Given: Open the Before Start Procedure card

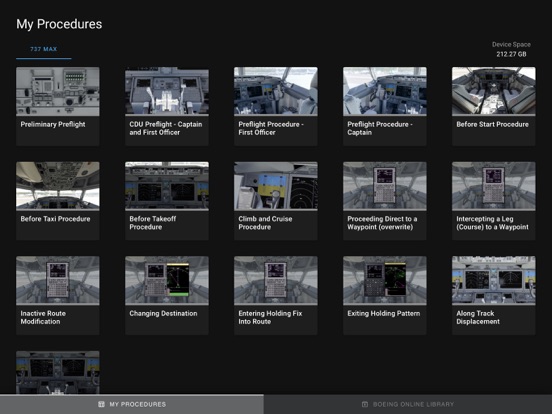Looking at the screenshot, I should click(494, 106).
